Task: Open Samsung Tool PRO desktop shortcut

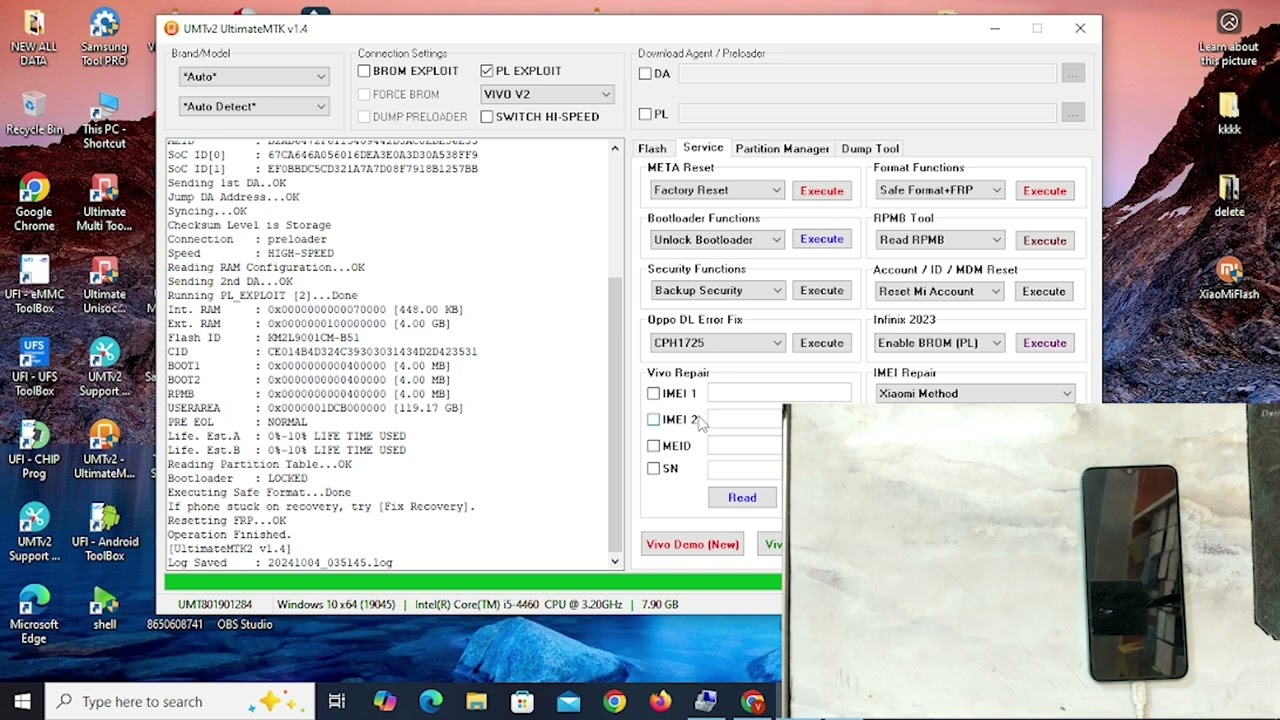Action: click(x=104, y=38)
